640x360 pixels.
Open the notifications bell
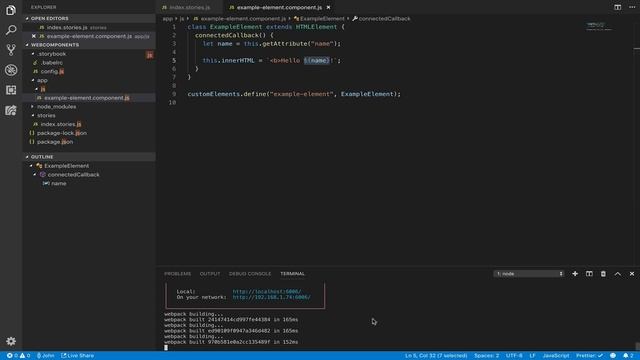628,356
